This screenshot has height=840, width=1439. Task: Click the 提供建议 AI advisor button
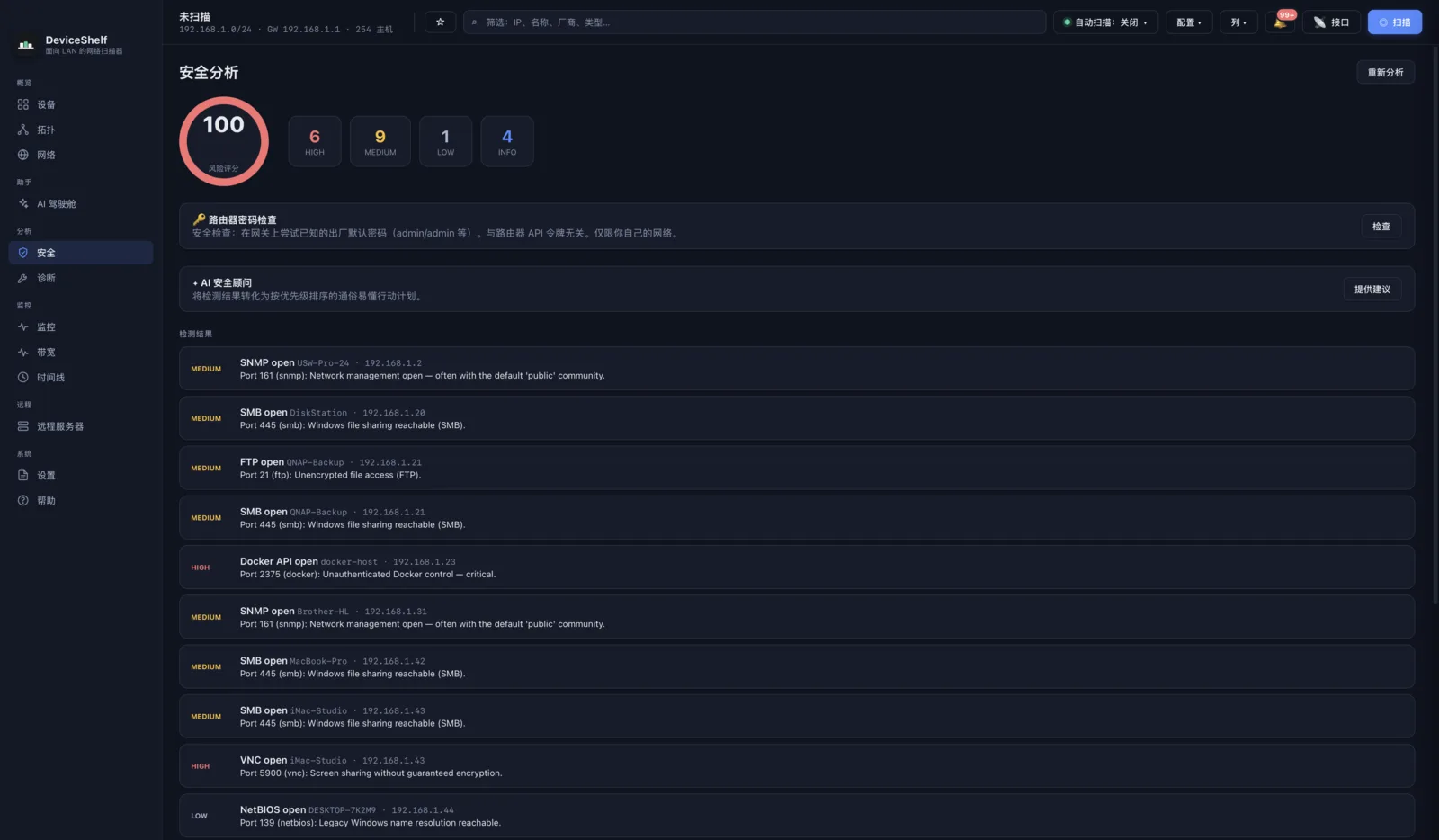[x=1372, y=290]
